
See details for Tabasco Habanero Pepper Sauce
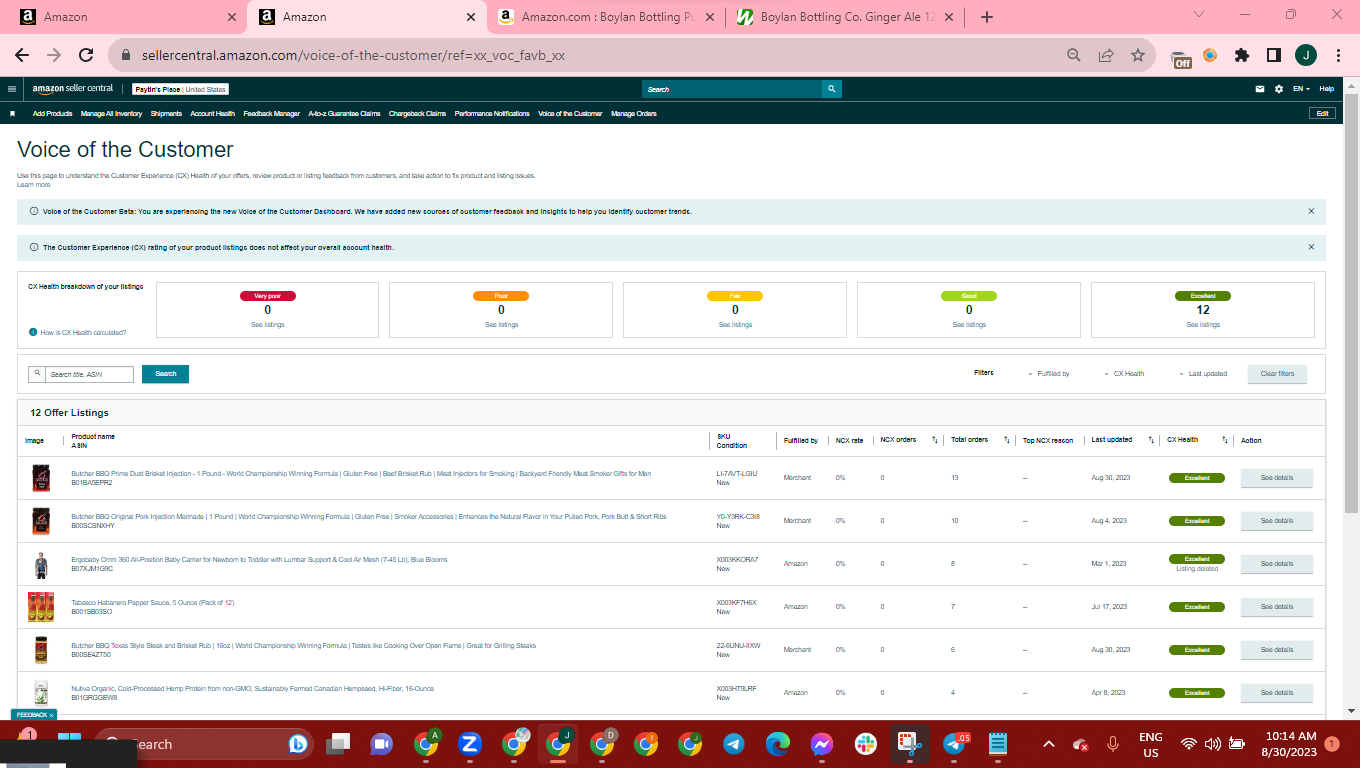1276,607
